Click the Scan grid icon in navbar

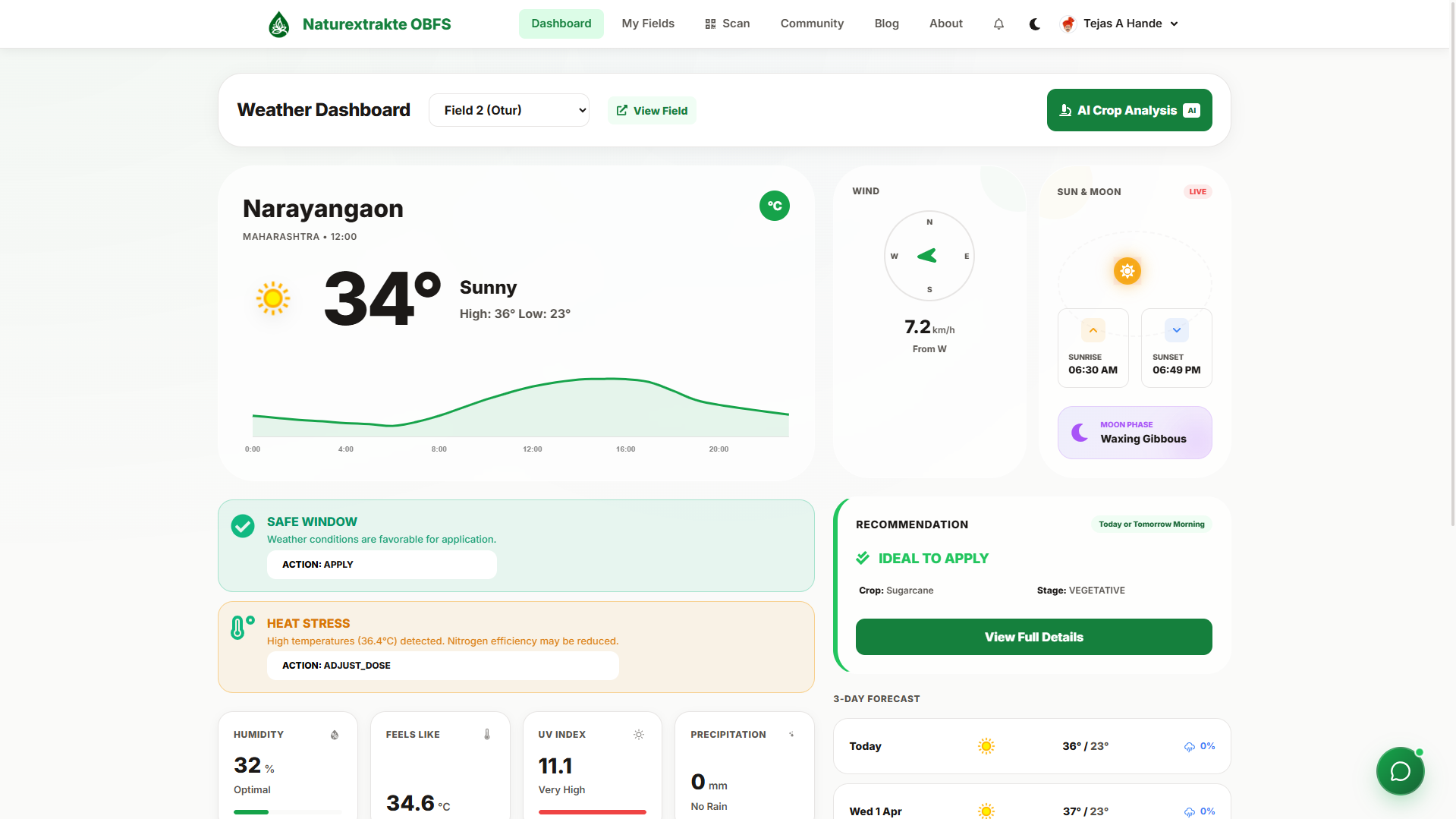click(x=709, y=24)
